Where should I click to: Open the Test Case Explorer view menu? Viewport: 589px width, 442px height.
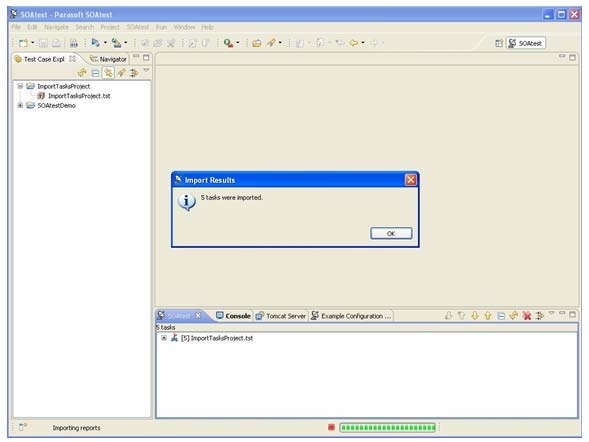coord(146,70)
